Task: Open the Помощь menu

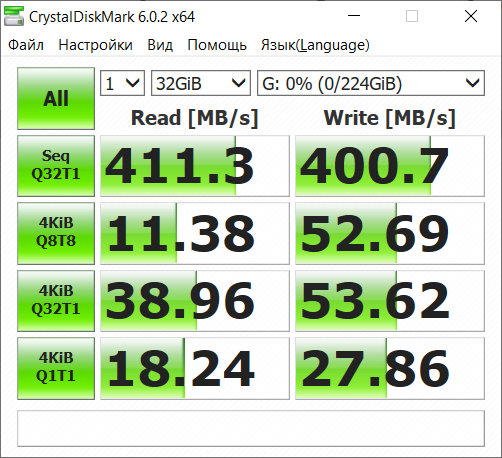Action: [217, 45]
